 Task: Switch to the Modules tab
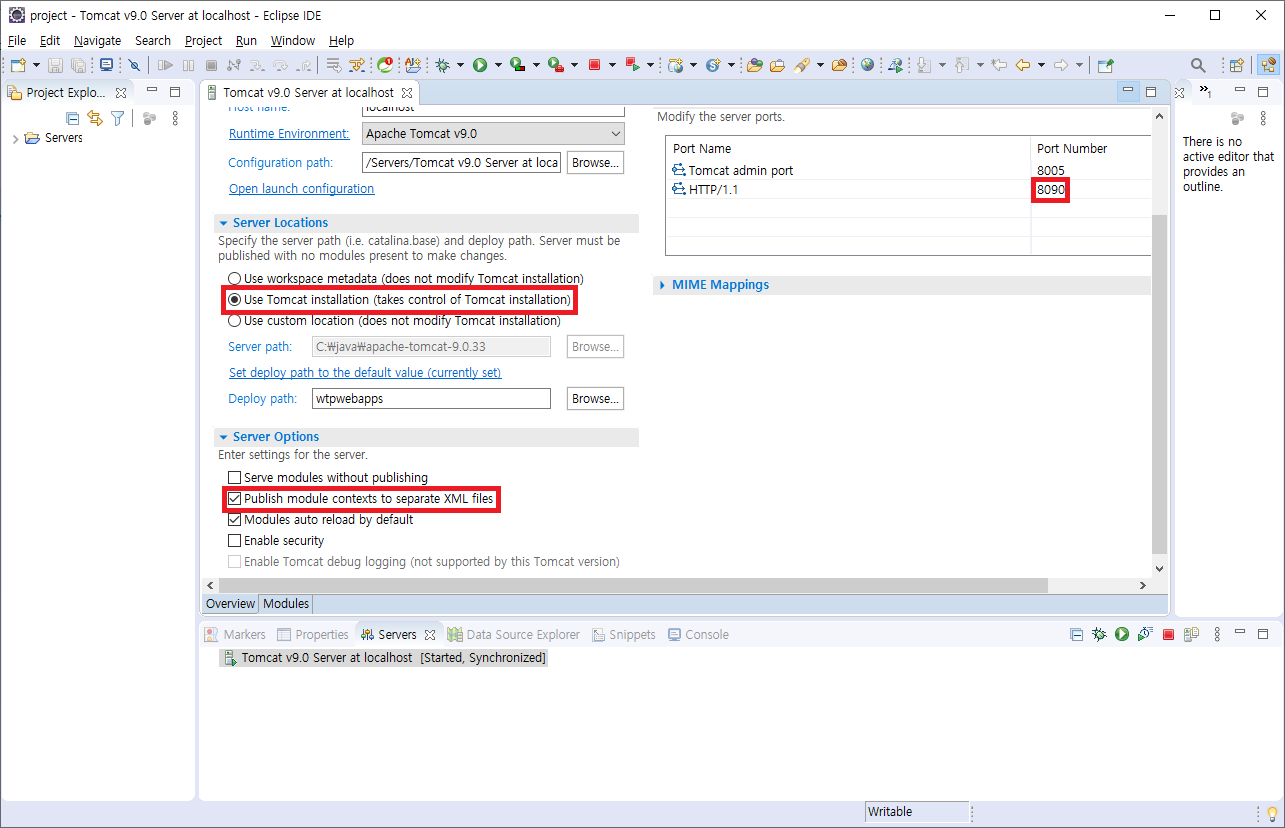pyautogui.click(x=285, y=604)
